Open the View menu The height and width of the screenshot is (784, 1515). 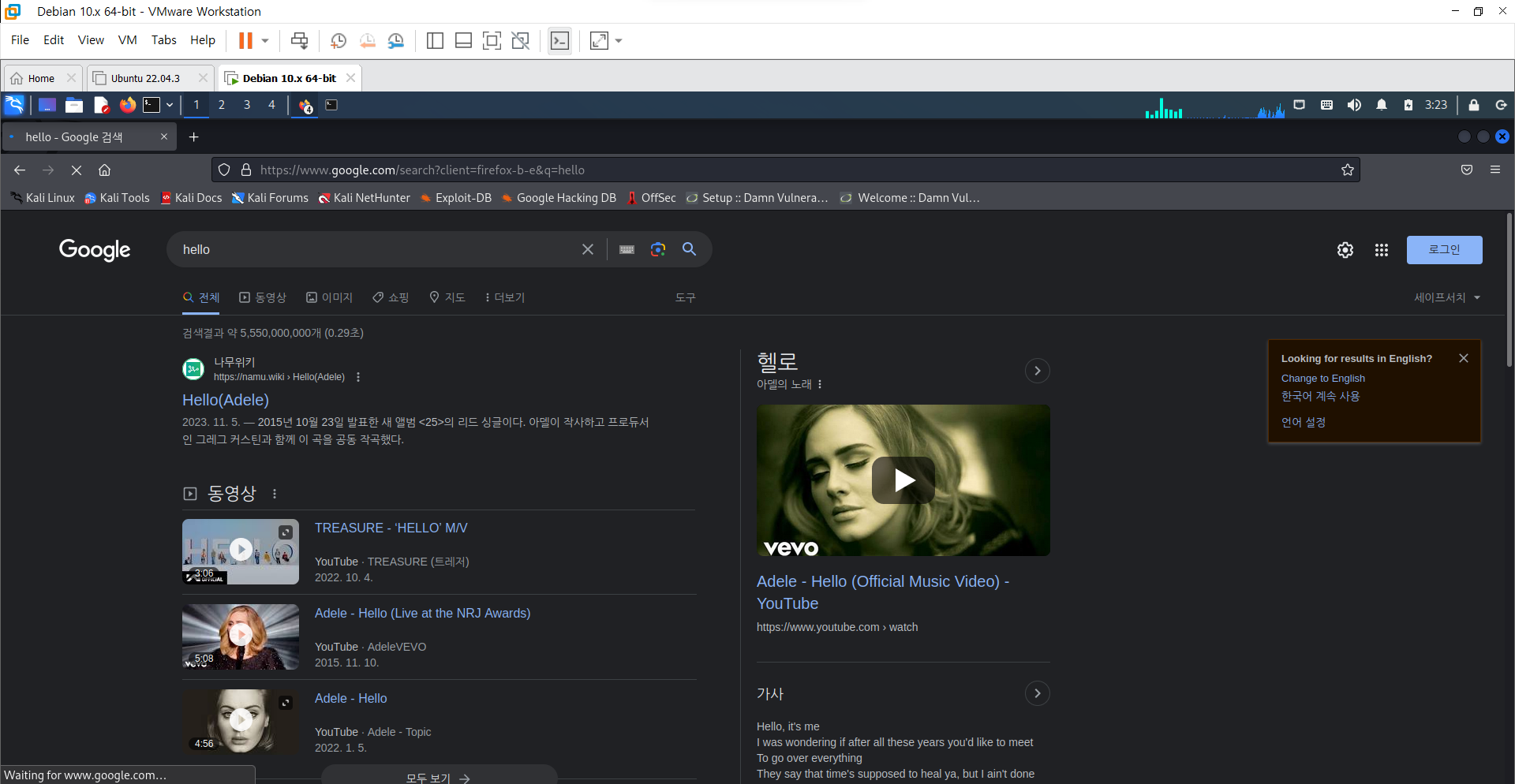[x=91, y=39]
